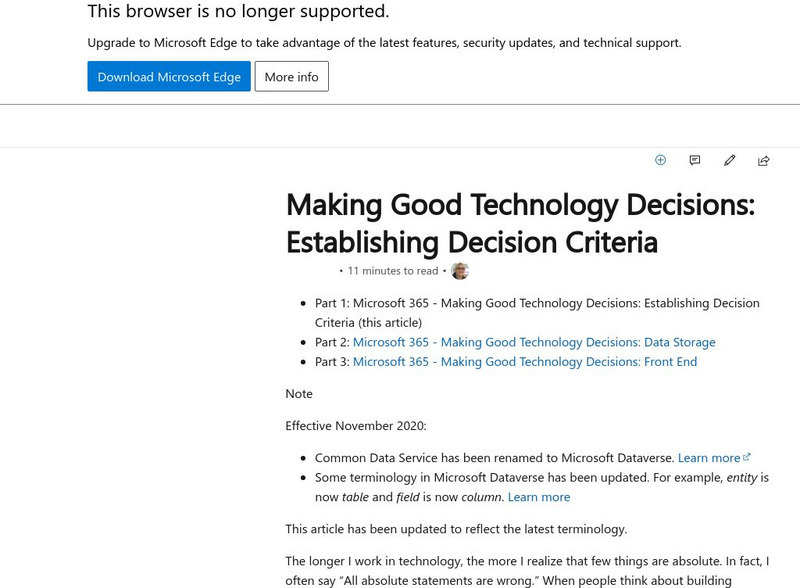The height and width of the screenshot is (588, 800).
Task: Click the add to collection plus icon
Action: tap(660, 160)
